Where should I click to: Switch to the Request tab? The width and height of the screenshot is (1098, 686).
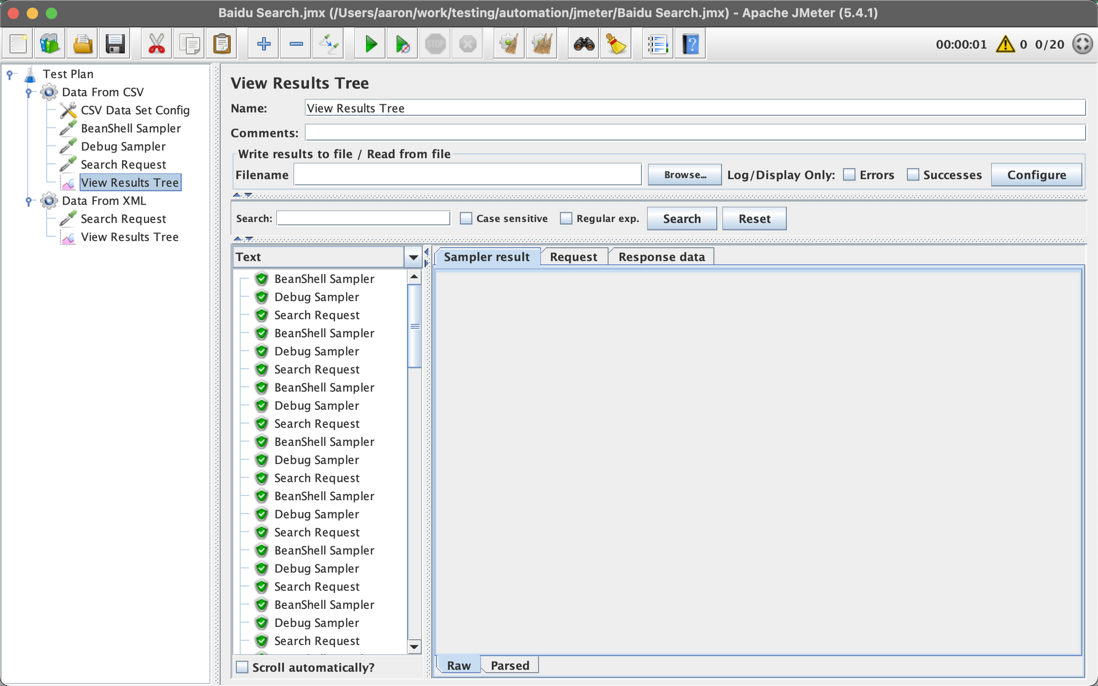coord(574,257)
